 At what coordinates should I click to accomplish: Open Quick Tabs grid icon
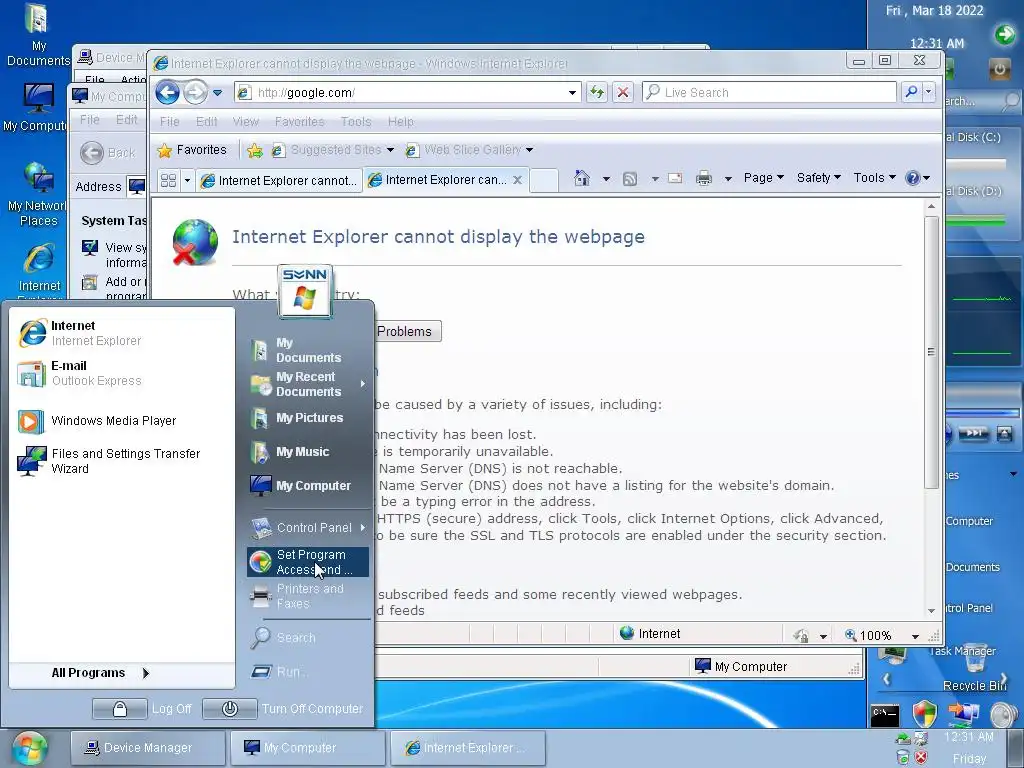coord(168,180)
